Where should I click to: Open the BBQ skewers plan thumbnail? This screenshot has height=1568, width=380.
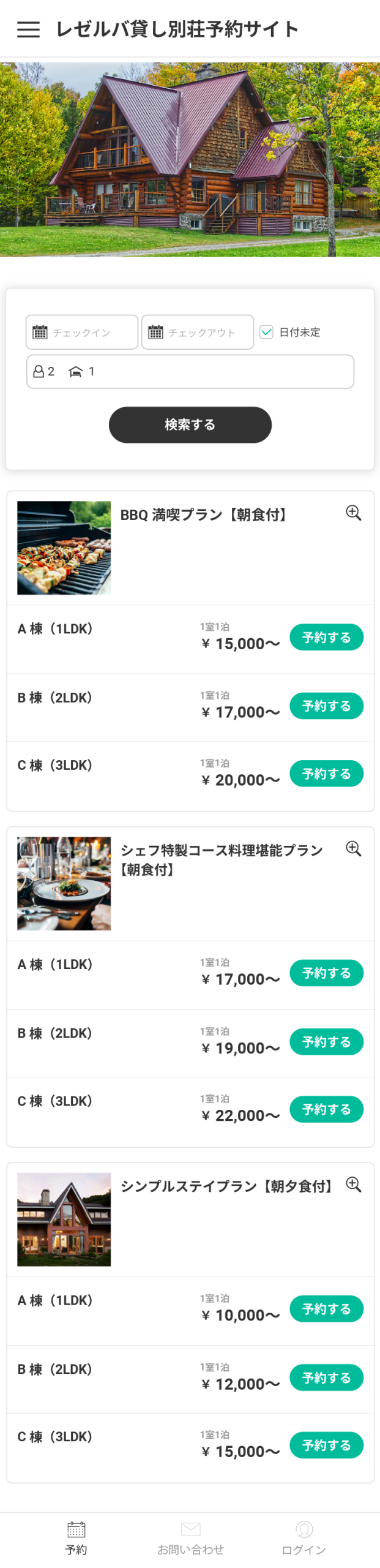click(x=64, y=548)
